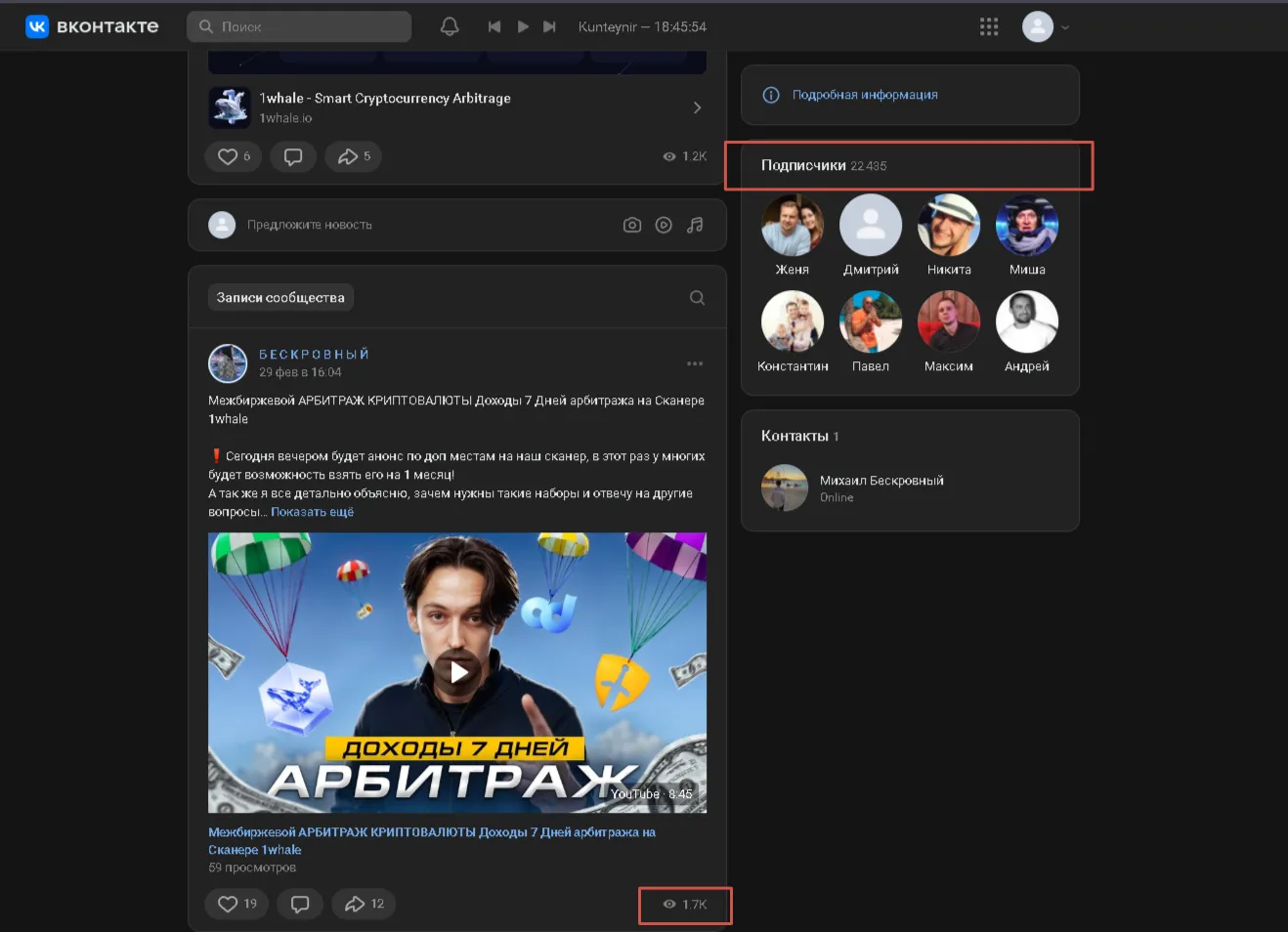Click the Предложите новость field
1288x932 pixels.
(x=309, y=225)
